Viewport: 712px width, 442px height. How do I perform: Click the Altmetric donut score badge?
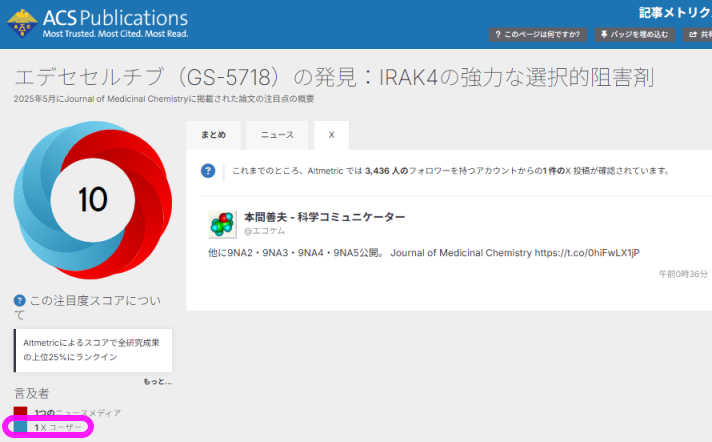click(x=93, y=200)
